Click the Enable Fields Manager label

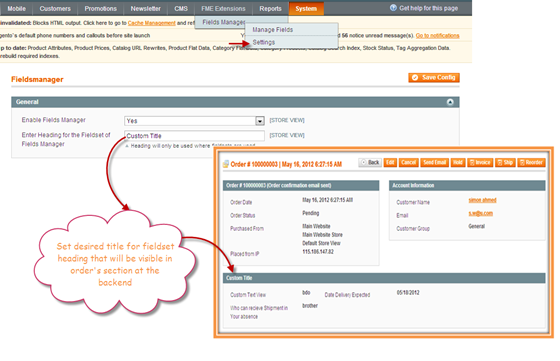(x=54, y=120)
